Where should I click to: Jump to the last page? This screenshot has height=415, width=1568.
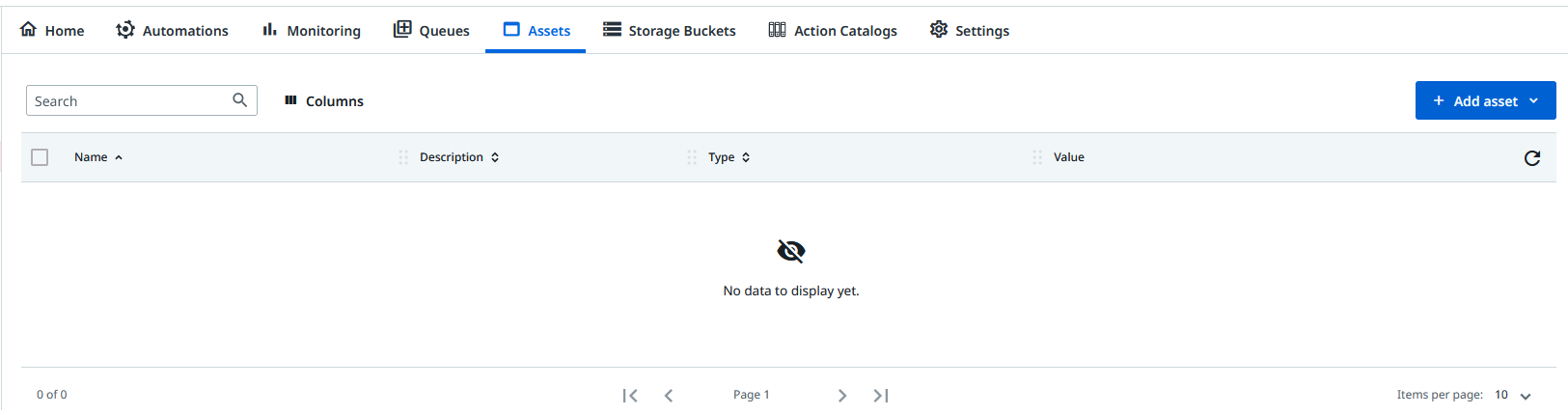coord(881,396)
